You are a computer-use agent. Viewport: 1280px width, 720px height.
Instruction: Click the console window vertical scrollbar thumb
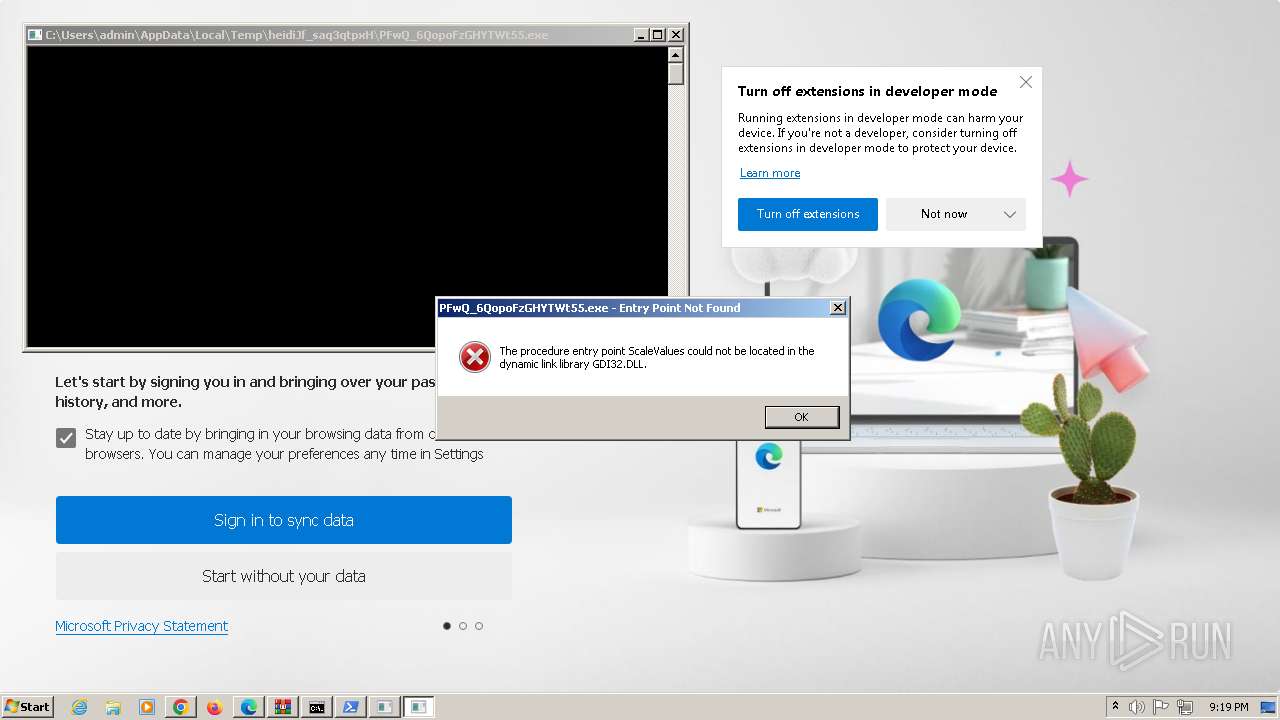click(x=676, y=73)
